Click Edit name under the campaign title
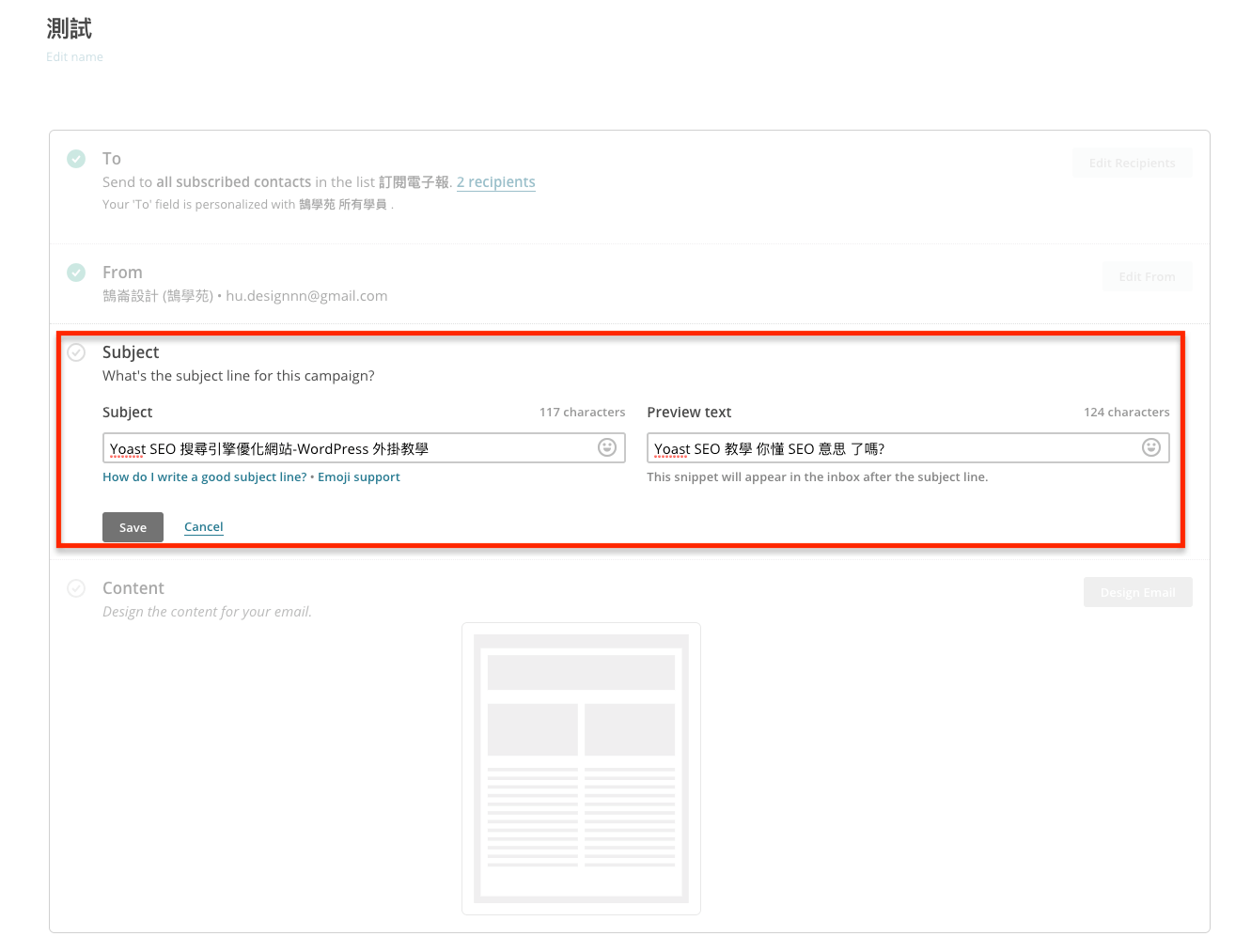The width and height of the screenshot is (1251, 952). [x=74, y=57]
